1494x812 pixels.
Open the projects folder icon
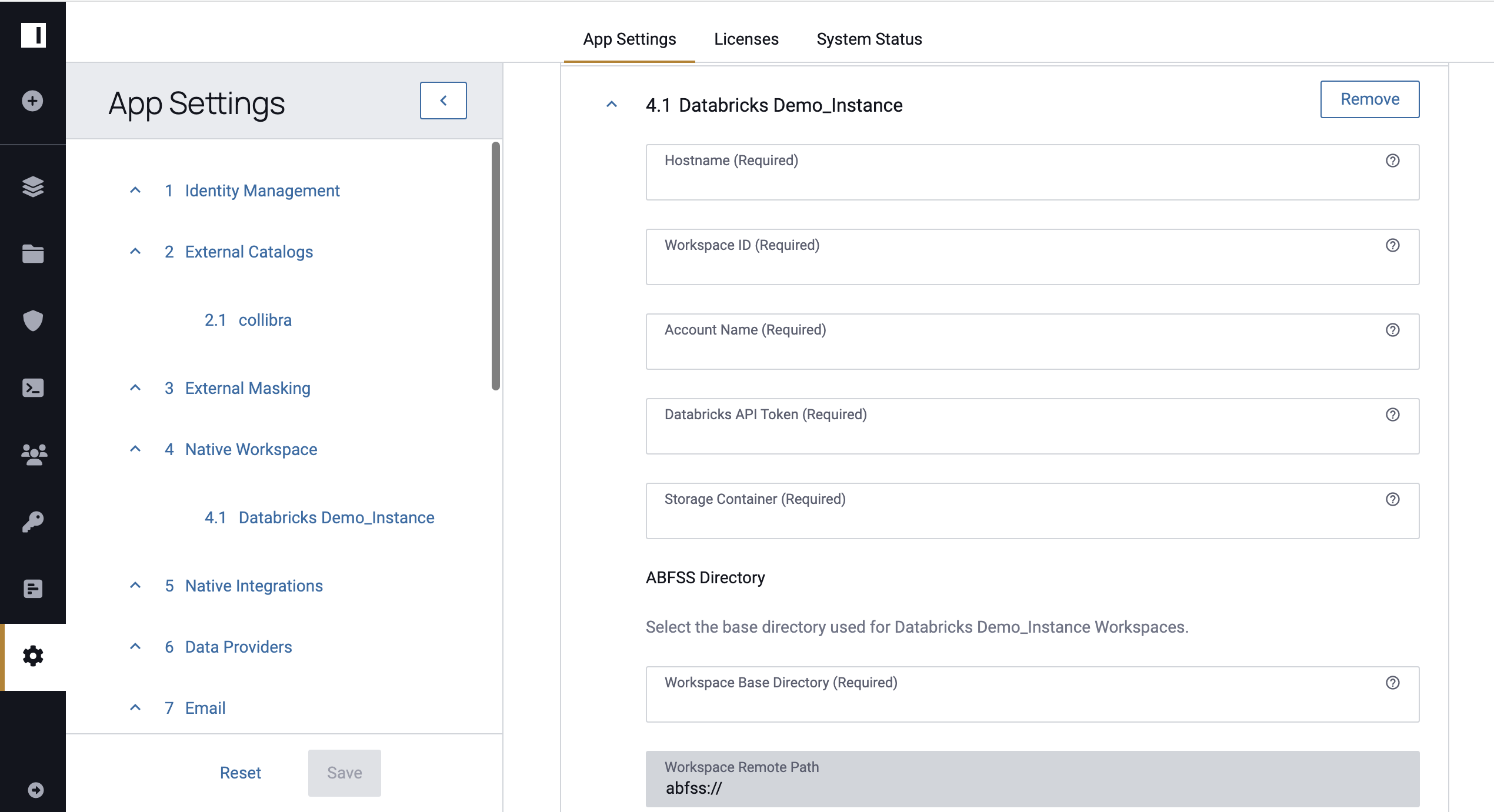coord(33,253)
